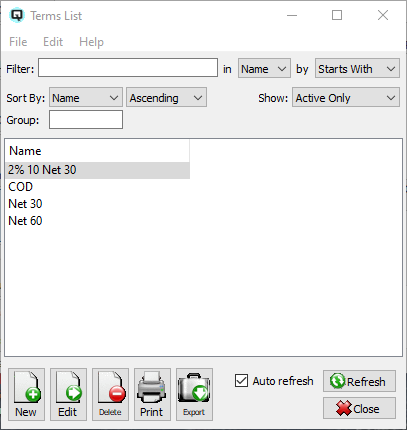Click the New term icon button
Image resolution: width=407 pixels, height=430 pixels.
click(x=26, y=394)
